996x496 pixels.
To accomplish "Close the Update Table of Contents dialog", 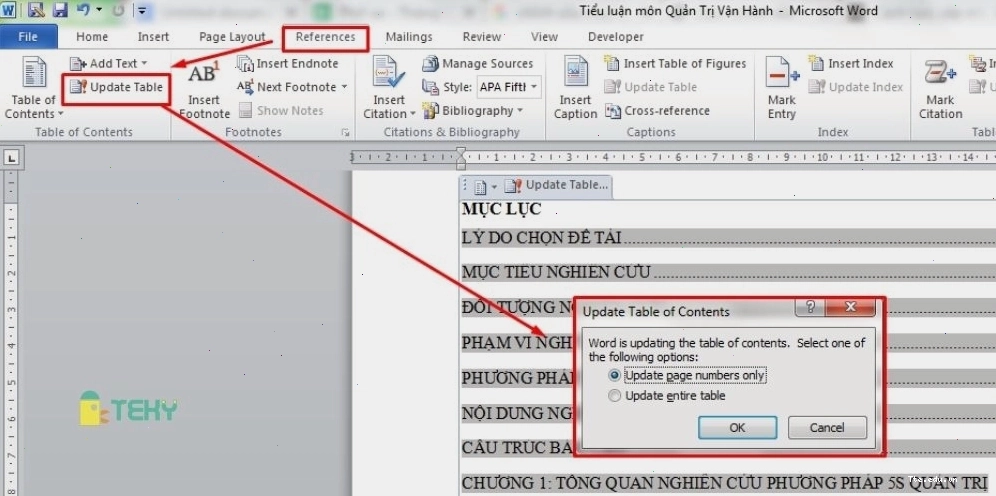I will click(x=851, y=307).
